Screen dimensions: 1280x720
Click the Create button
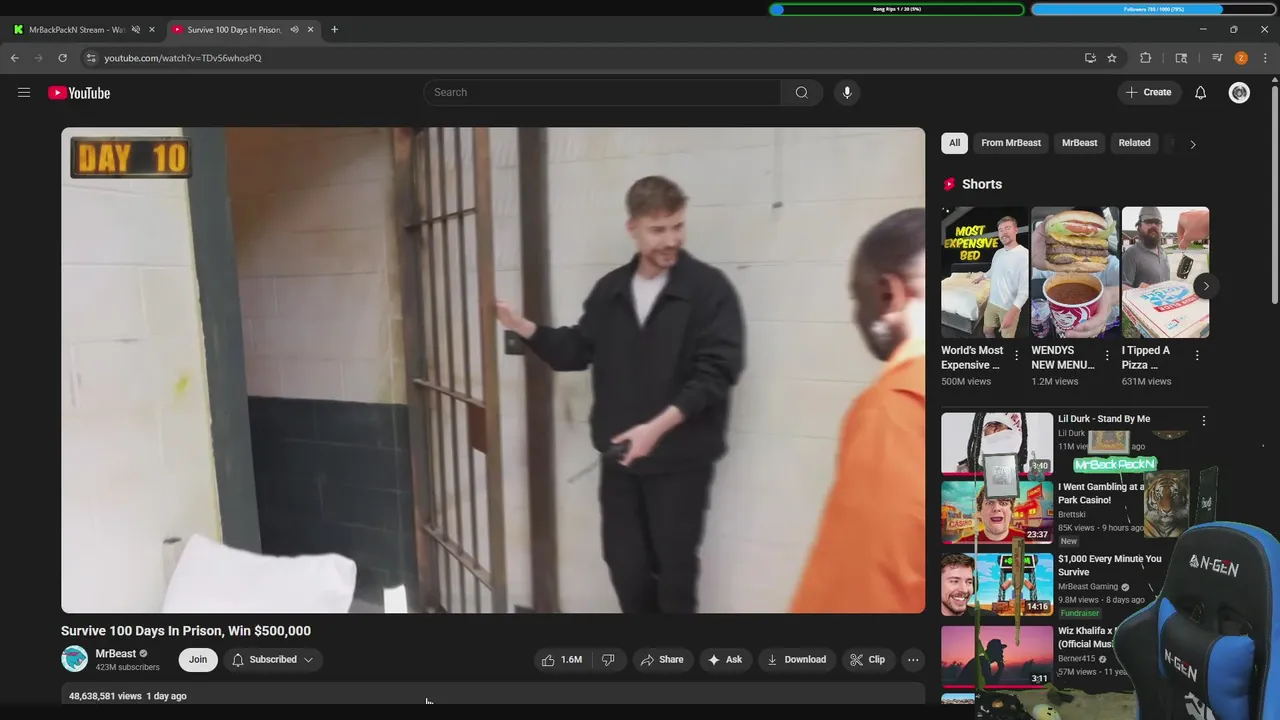click(x=1148, y=92)
